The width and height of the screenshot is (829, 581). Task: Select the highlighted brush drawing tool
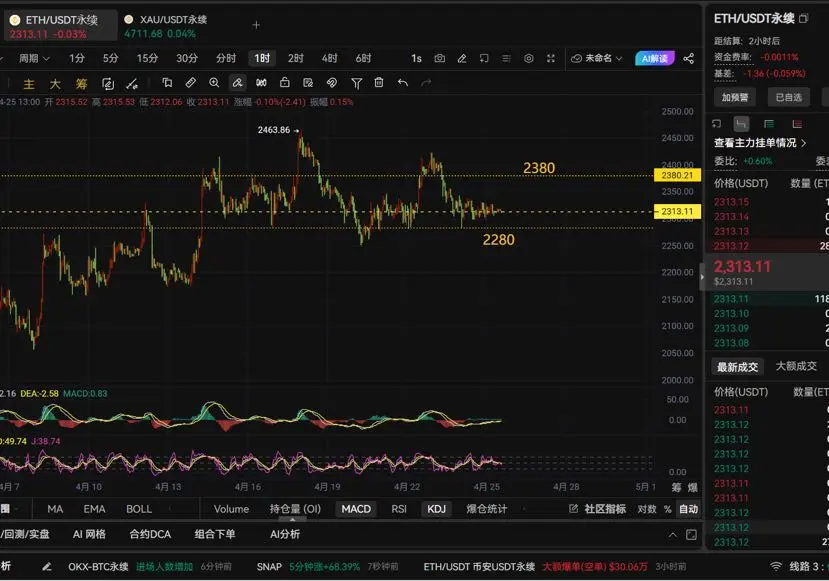[237, 82]
